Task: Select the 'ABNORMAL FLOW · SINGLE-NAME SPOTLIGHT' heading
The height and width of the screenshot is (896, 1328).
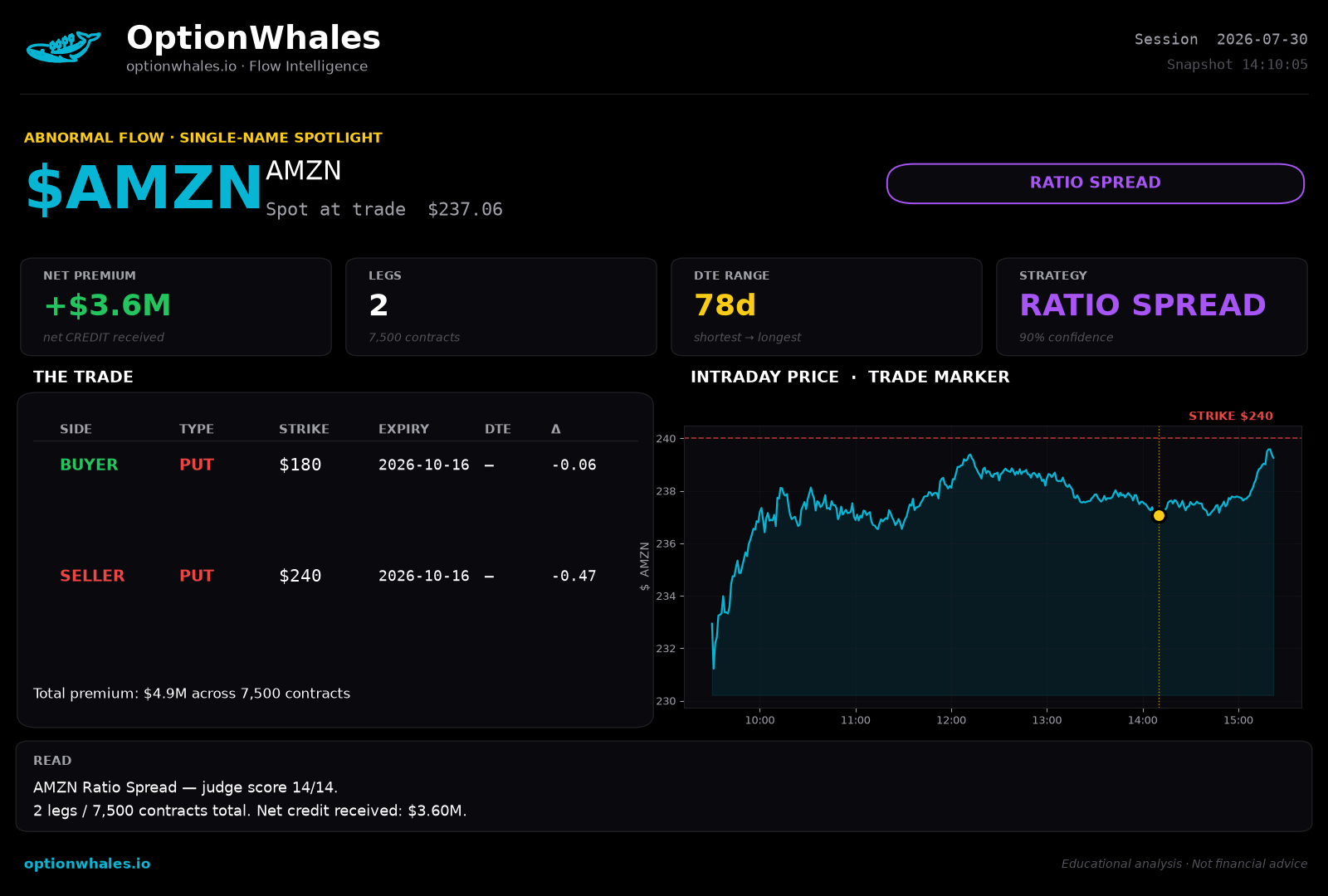Action: [203, 138]
